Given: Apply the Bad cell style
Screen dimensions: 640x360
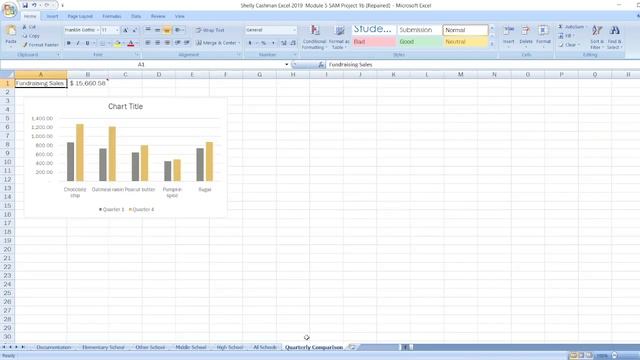Looking at the screenshot, I should tap(374, 42).
